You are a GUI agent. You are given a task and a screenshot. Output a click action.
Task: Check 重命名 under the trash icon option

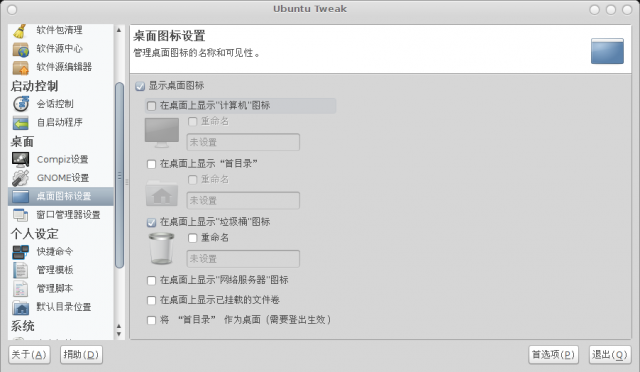(192, 238)
